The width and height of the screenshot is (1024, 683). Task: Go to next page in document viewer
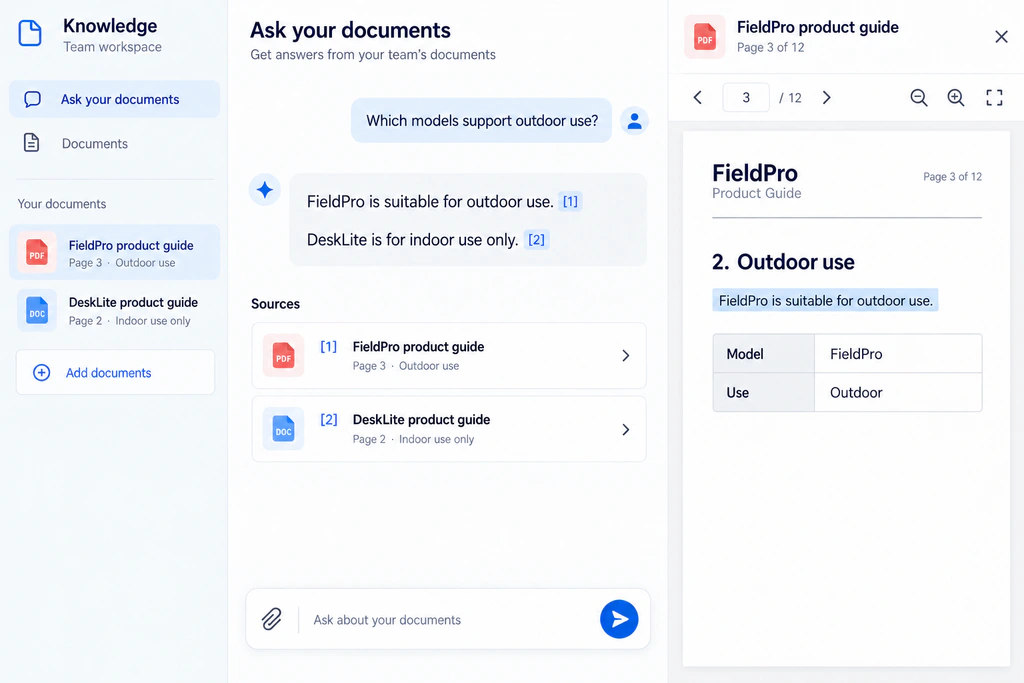pyautogui.click(x=826, y=98)
